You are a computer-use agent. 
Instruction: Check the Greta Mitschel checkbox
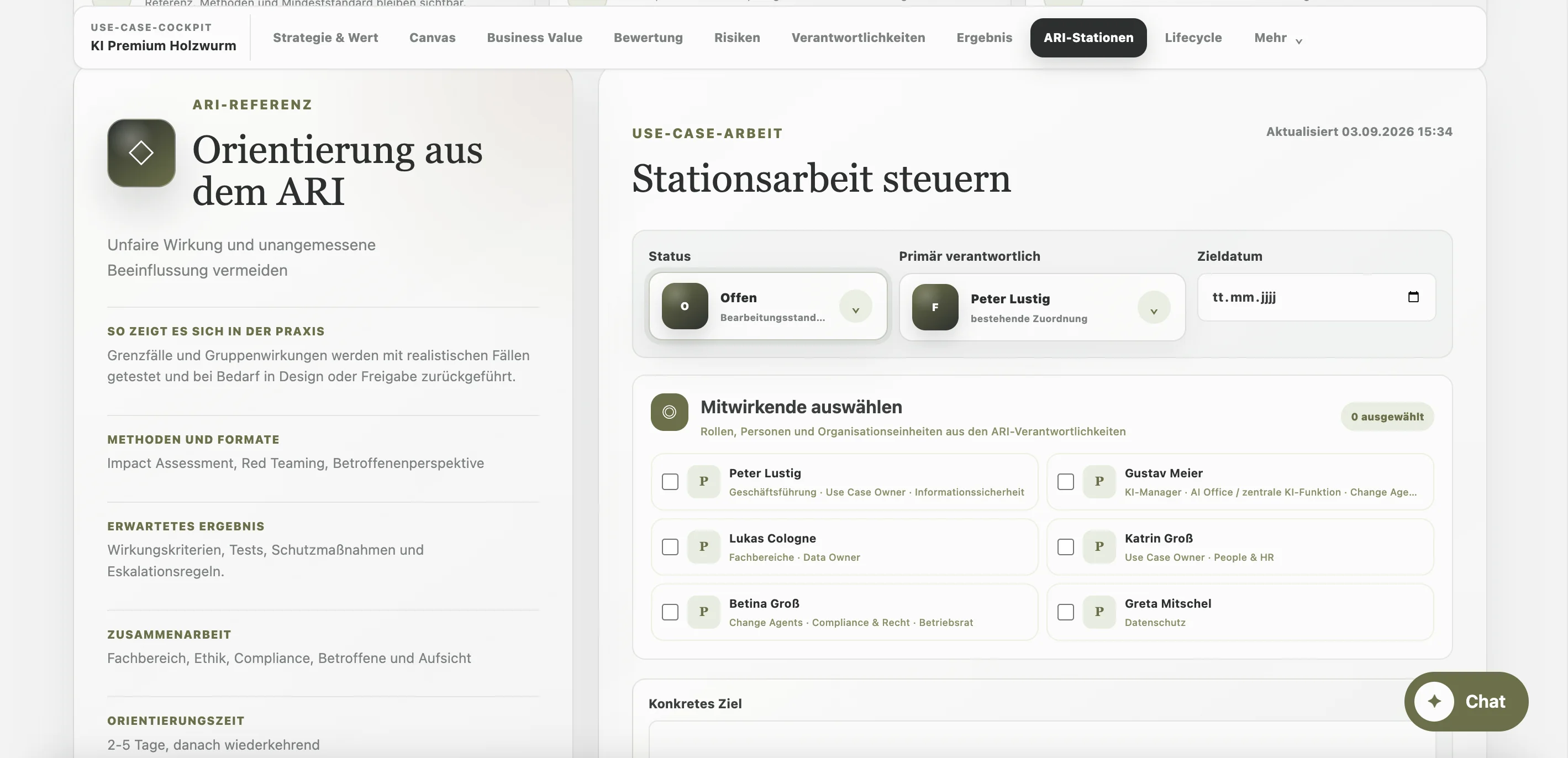pyautogui.click(x=1066, y=612)
